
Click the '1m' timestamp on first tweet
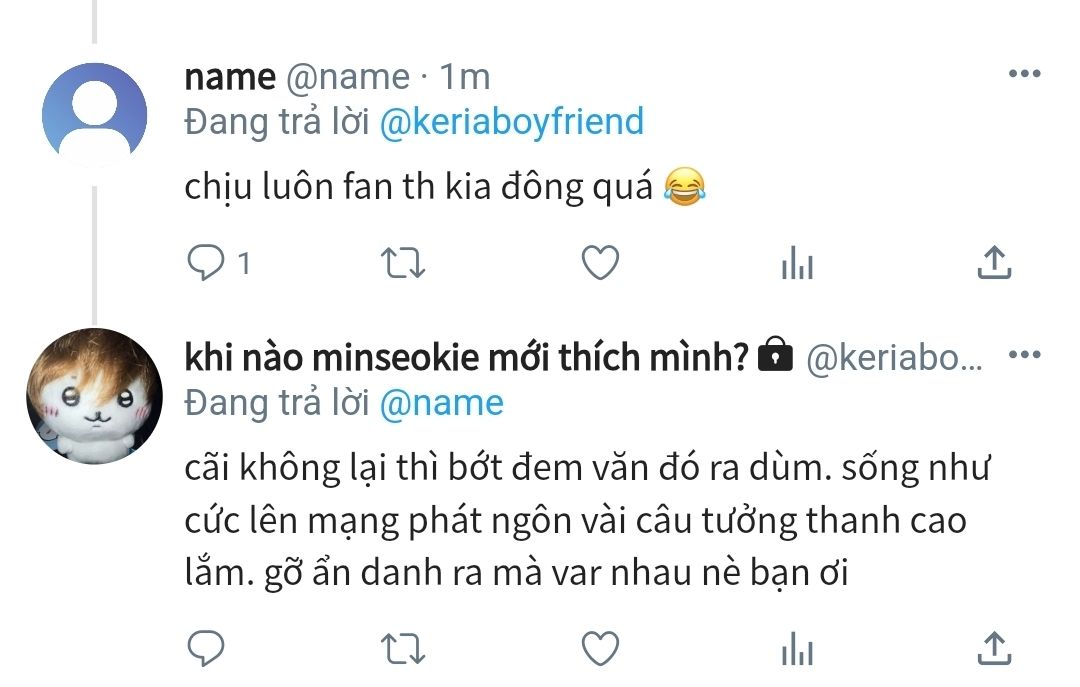click(x=465, y=77)
